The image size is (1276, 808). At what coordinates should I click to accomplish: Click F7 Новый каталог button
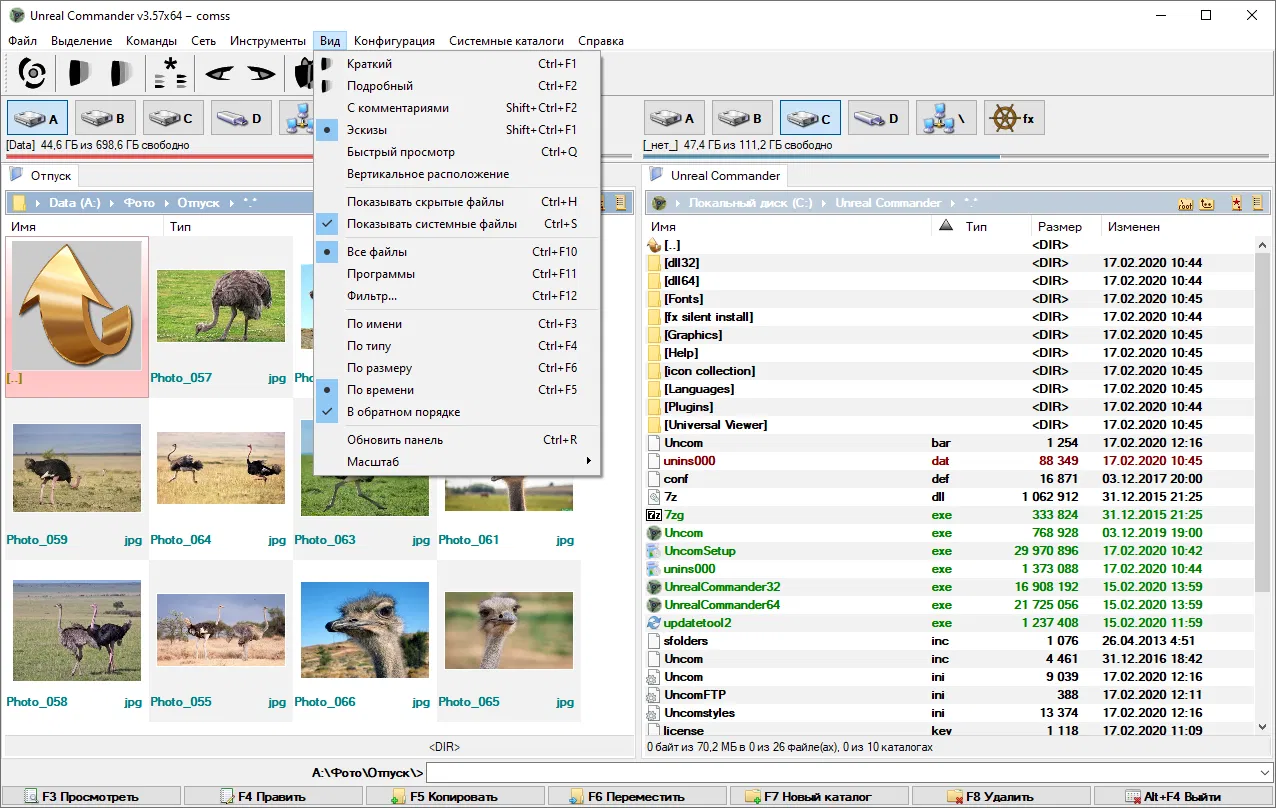(820, 797)
